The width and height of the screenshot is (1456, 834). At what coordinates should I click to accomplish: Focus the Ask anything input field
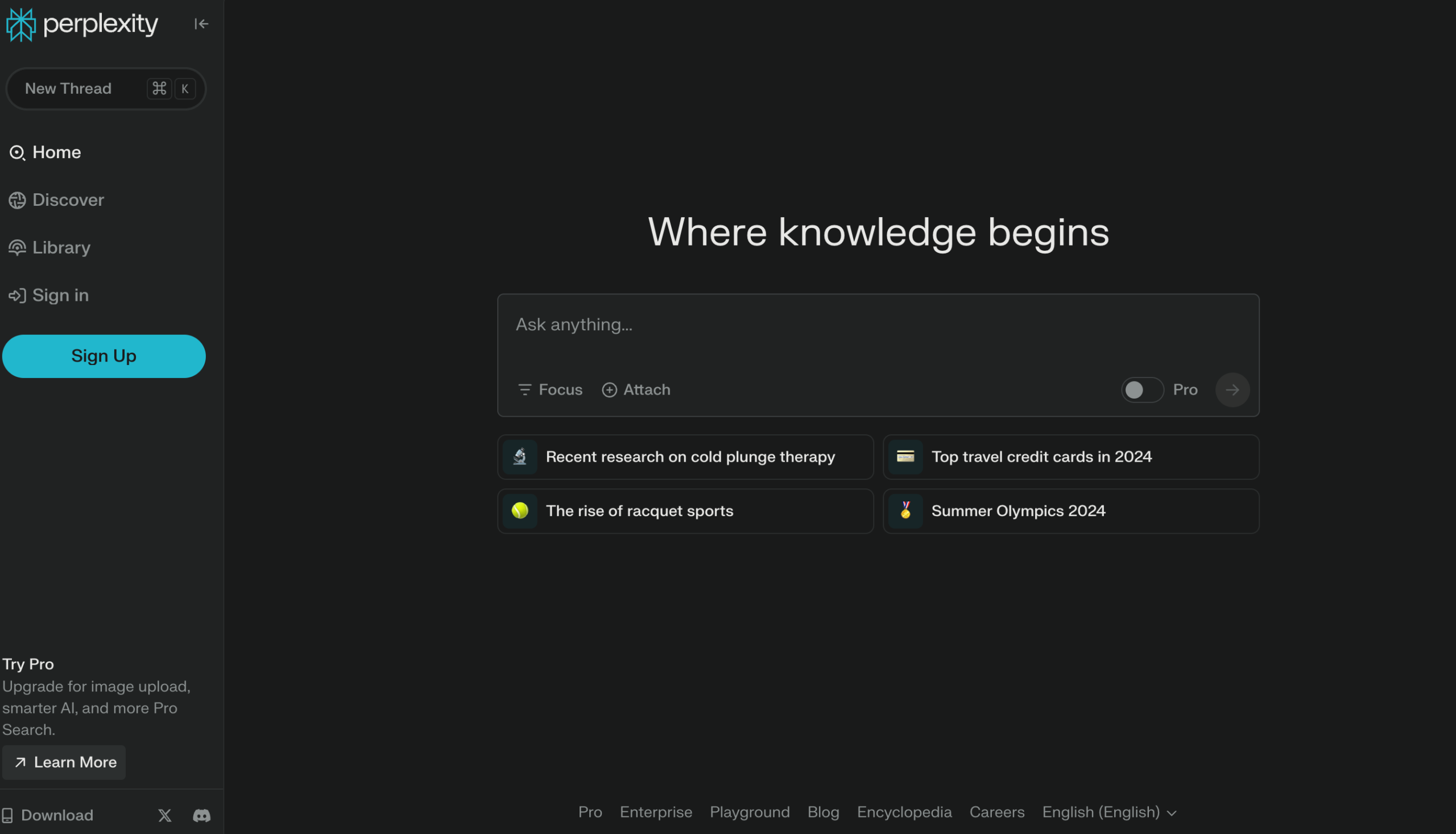point(878,325)
